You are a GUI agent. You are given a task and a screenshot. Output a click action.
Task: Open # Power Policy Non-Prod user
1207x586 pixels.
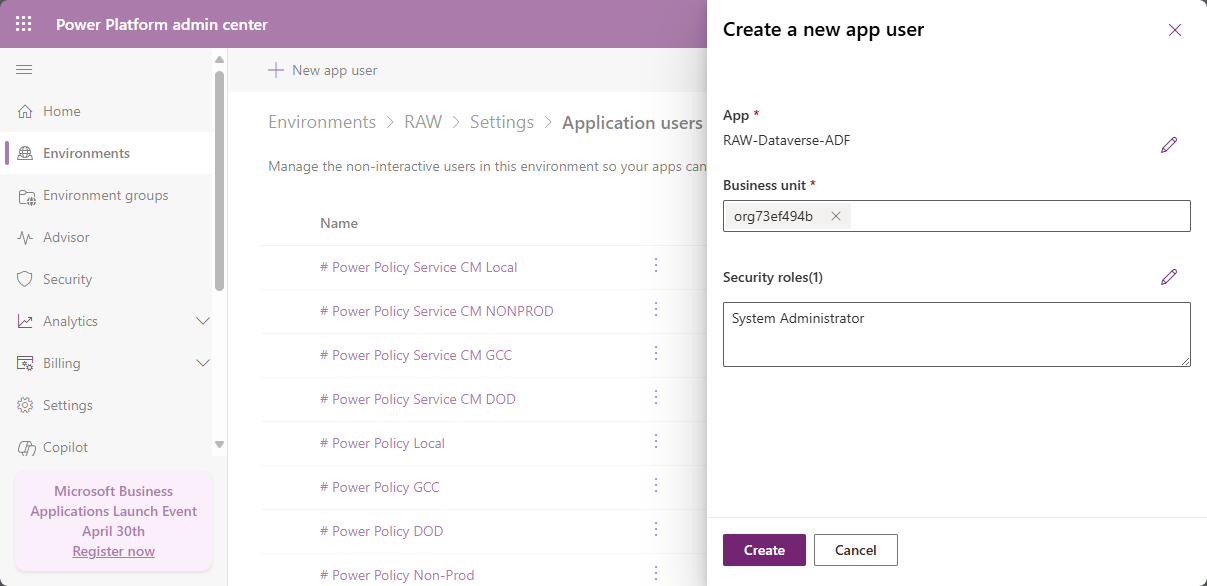(x=397, y=575)
